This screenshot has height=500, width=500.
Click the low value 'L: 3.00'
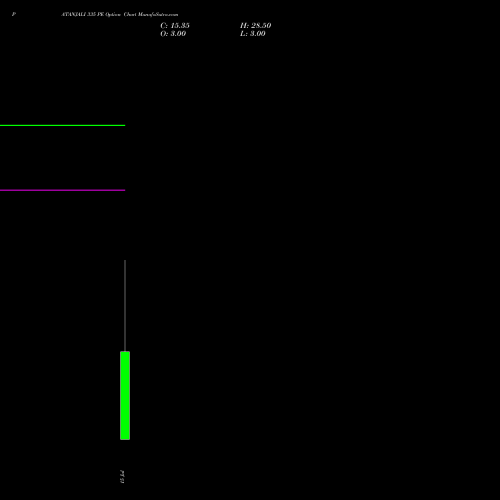point(253,34)
